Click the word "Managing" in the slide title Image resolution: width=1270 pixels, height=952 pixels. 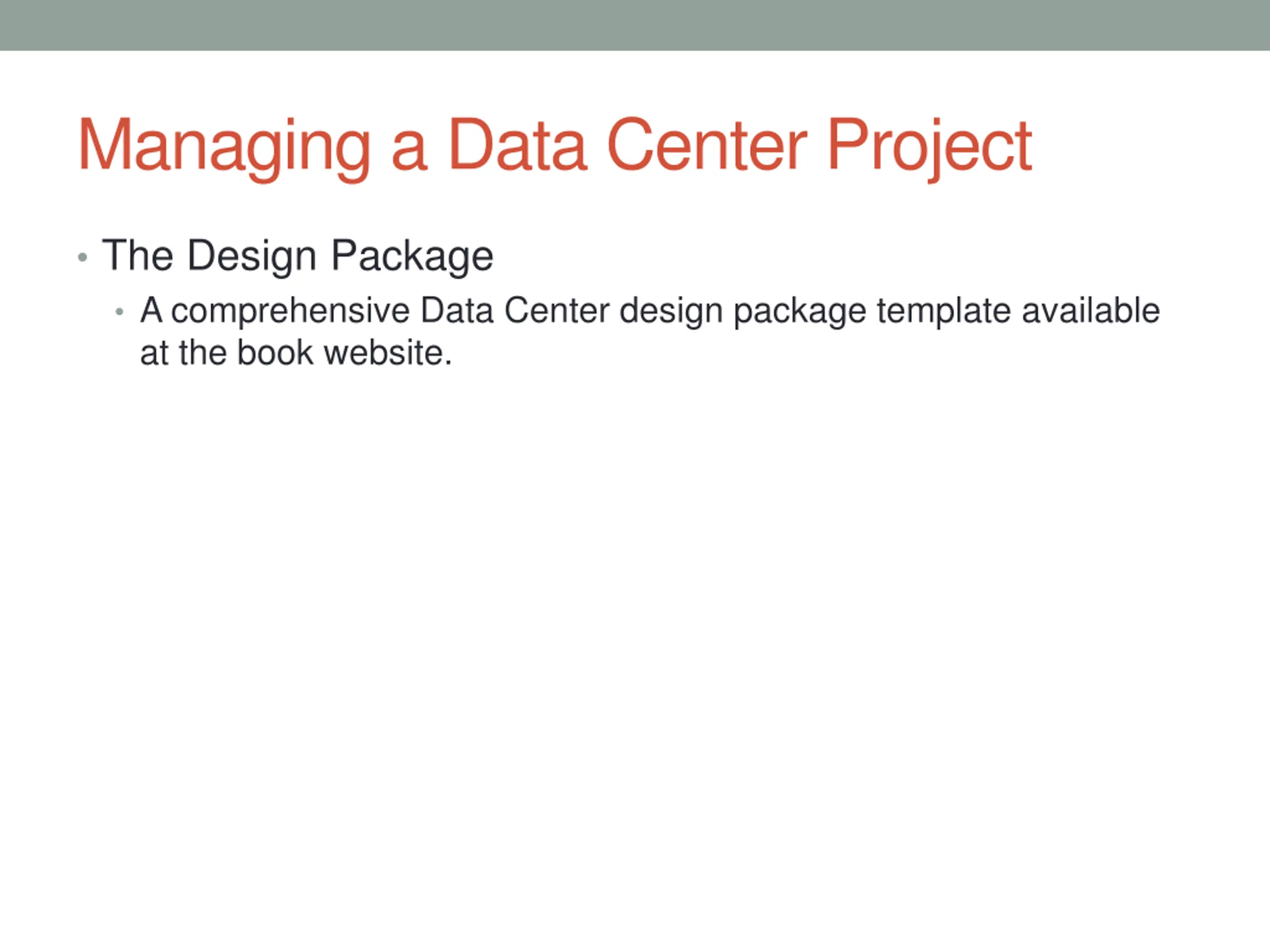[x=224, y=146]
